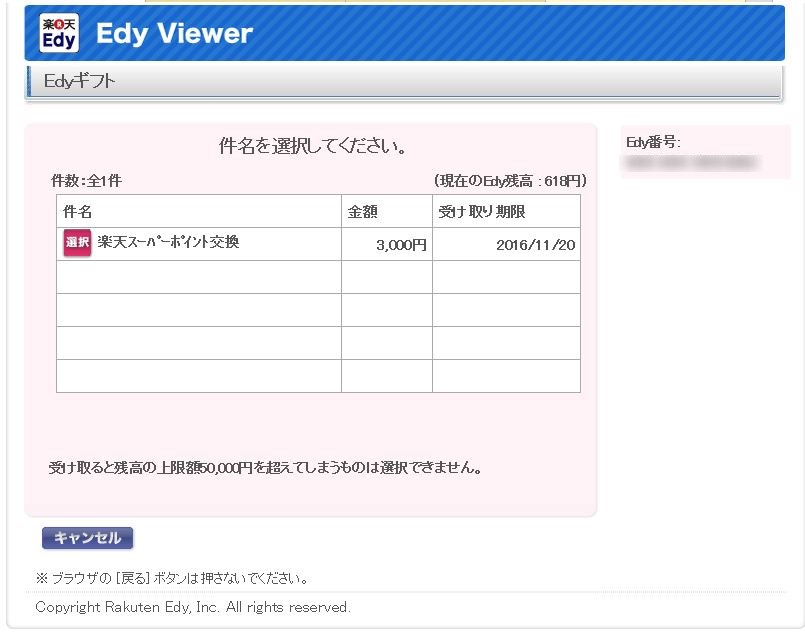Click the browser 戻る button warning note
805x634 pixels.
point(172,578)
